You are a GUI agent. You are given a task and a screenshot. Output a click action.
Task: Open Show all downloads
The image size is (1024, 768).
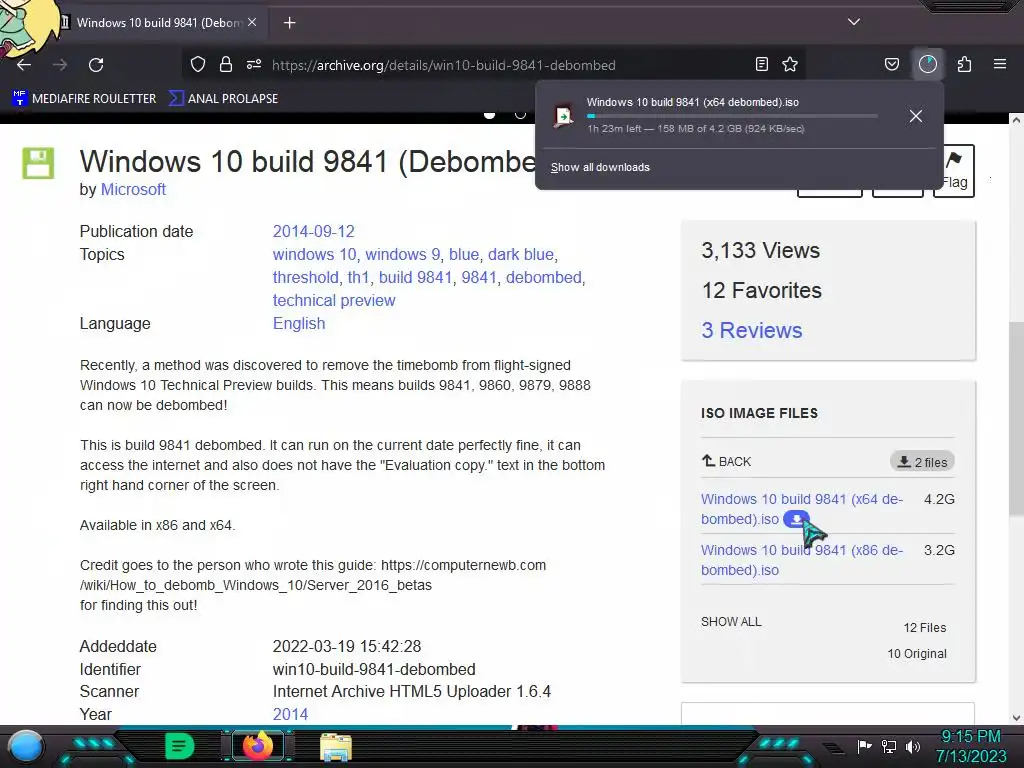[600, 167]
